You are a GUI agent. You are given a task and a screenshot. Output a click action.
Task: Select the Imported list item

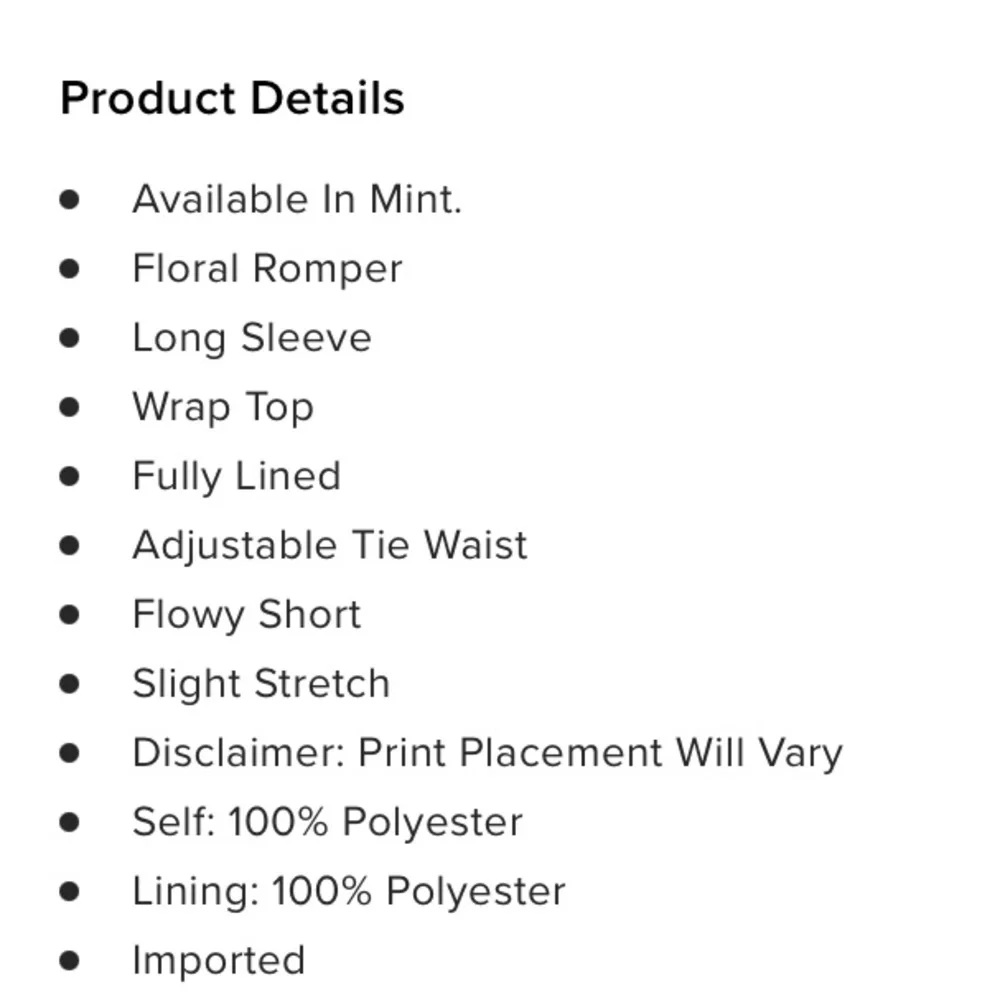[218, 960]
